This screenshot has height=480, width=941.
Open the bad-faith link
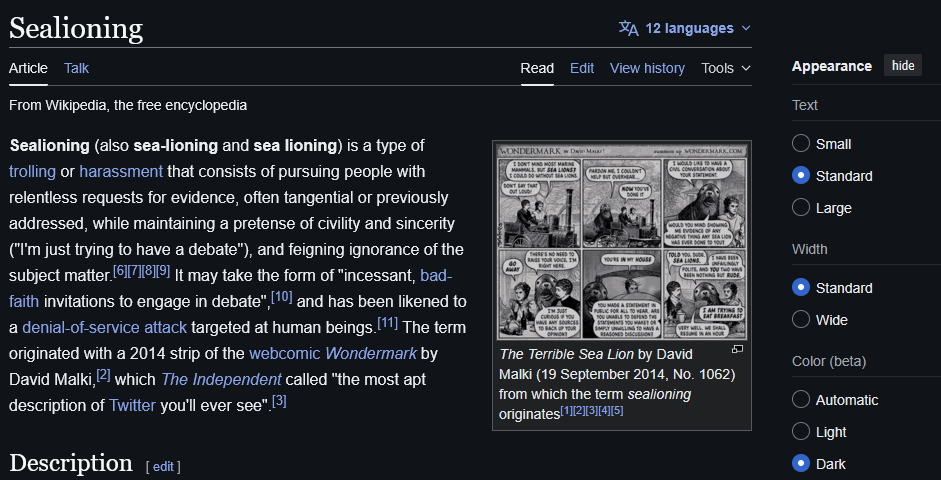click(x=437, y=276)
